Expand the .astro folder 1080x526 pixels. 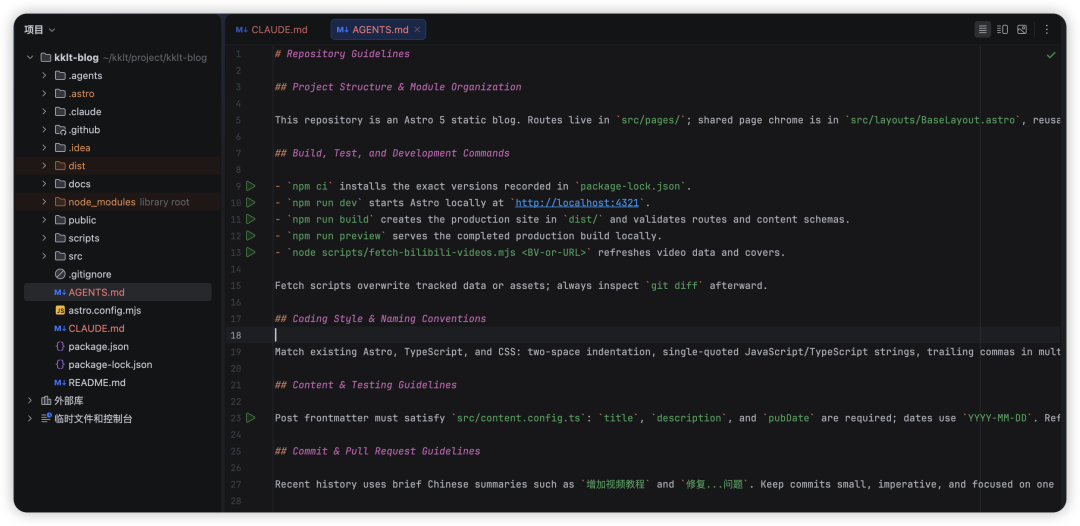pos(44,94)
